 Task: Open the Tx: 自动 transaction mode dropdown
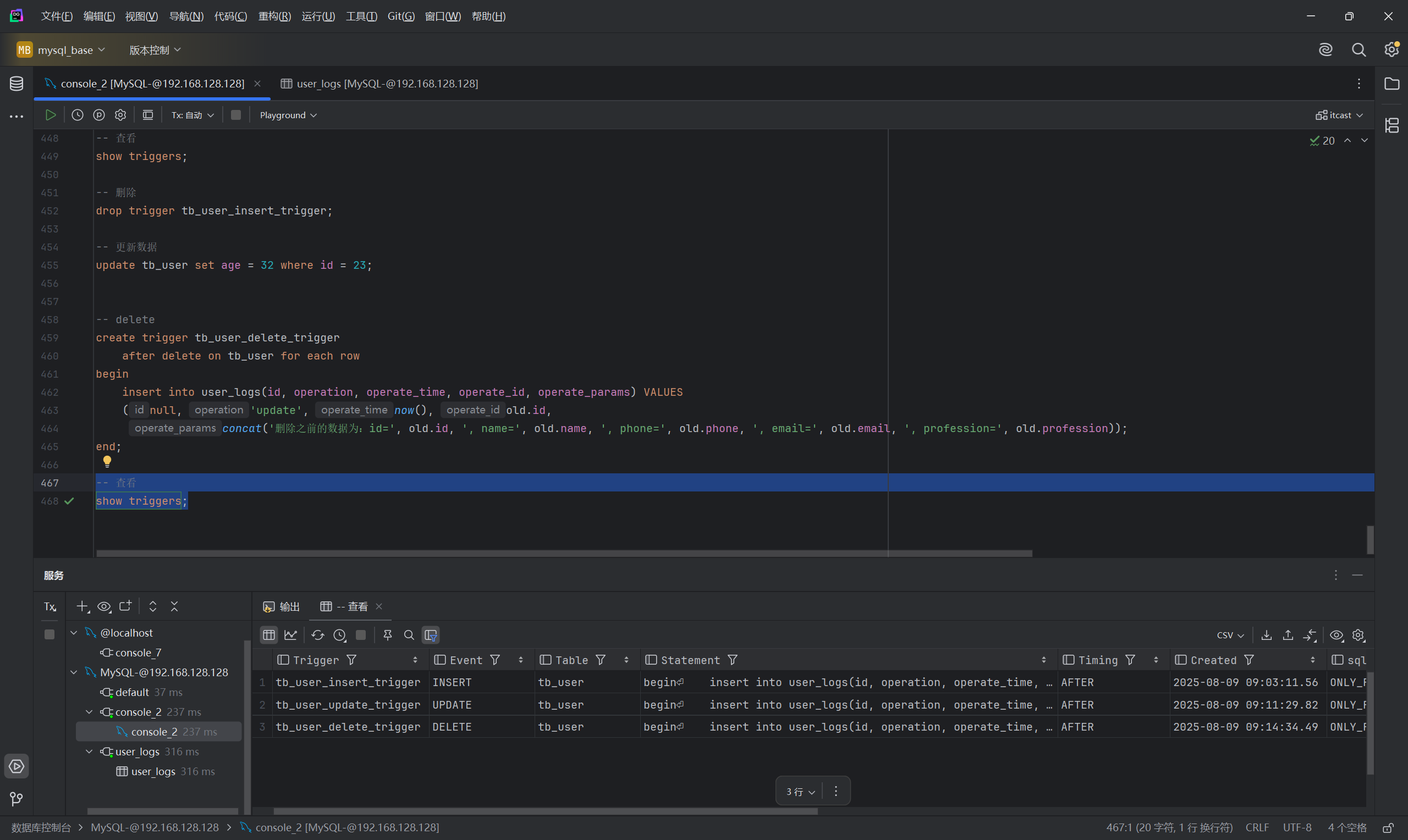[x=193, y=115]
